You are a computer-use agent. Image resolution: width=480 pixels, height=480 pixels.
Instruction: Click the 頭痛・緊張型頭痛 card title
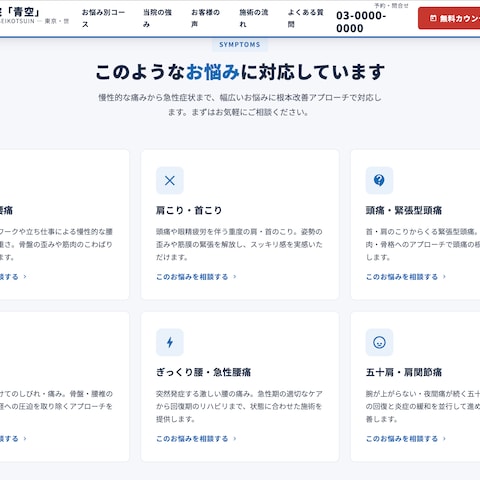(x=404, y=210)
